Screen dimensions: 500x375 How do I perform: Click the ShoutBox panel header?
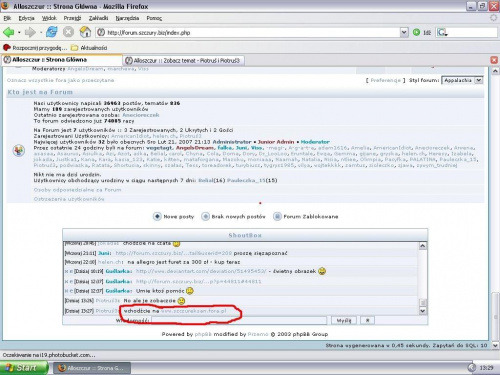[245, 235]
